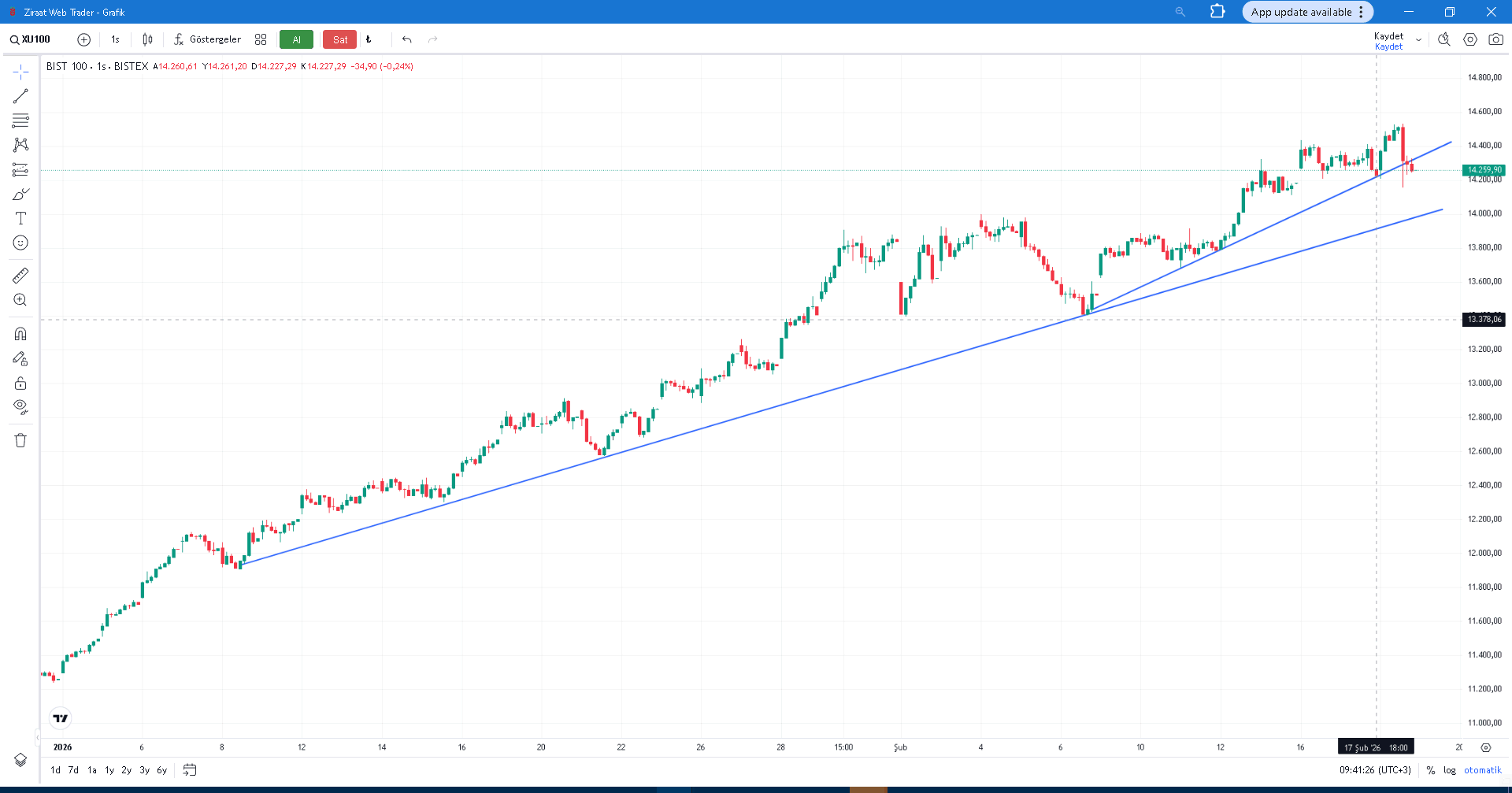Image resolution: width=1512 pixels, height=793 pixels.
Task: Open the 1s time interval dropdown
Action: [116, 39]
